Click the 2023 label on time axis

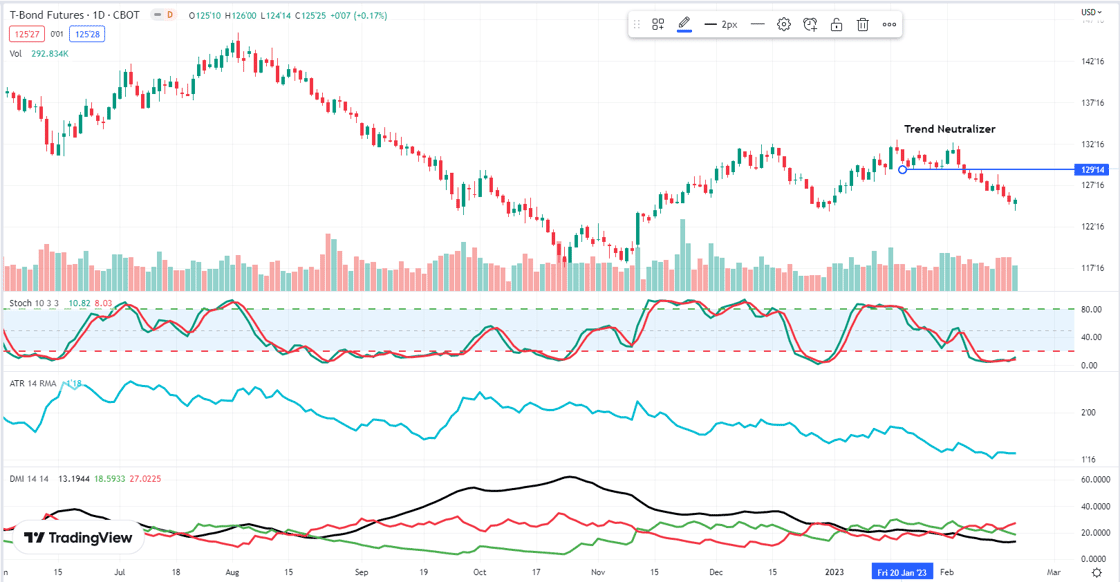pos(834,572)
